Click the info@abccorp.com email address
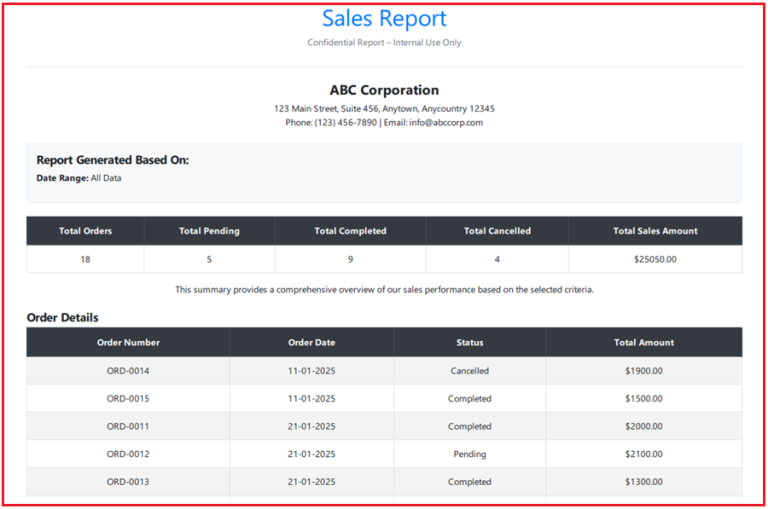Viewport: 768px width, 509px height. pos(445,123)
